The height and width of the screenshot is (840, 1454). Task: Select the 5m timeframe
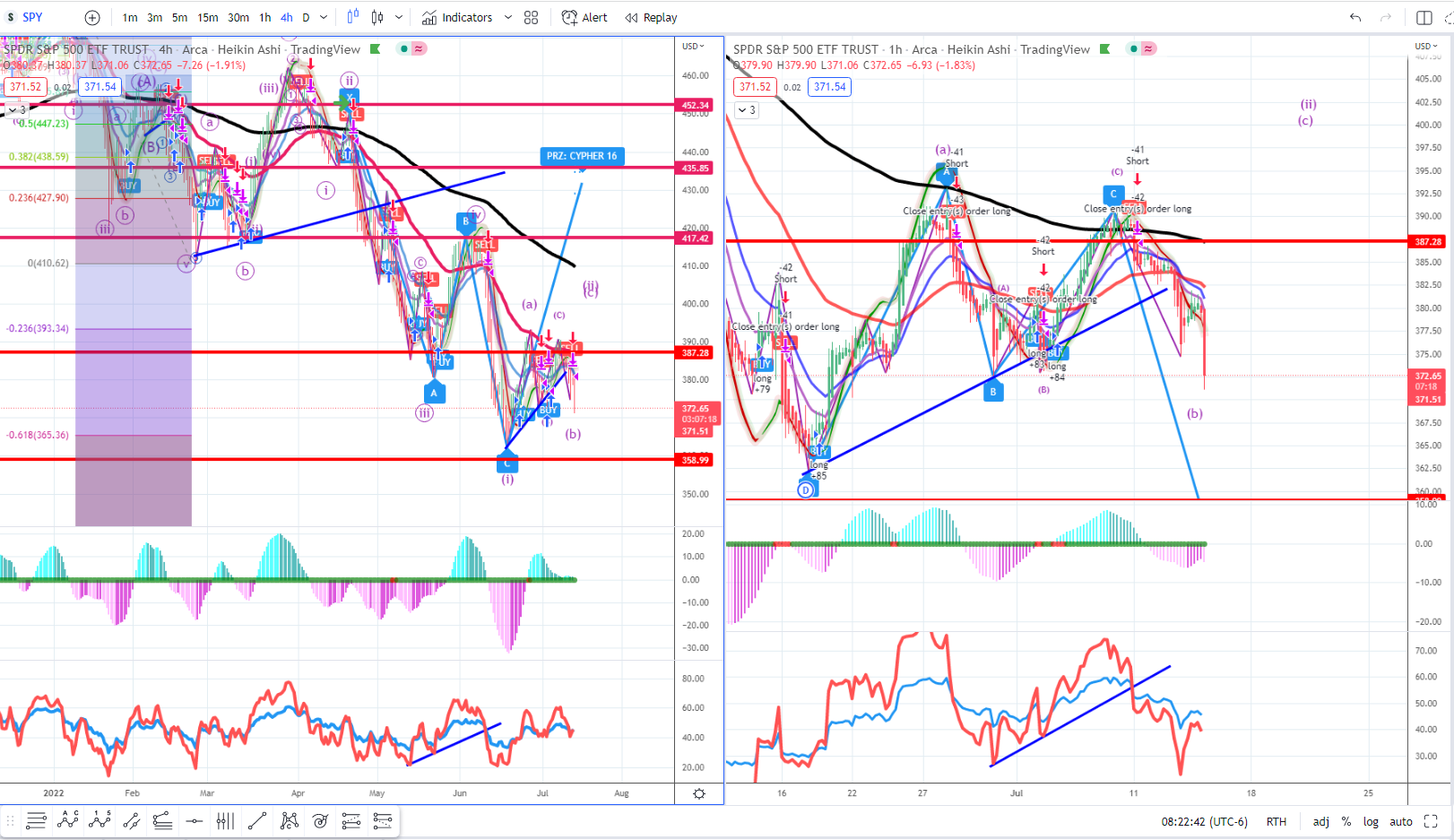click(179, 17)
